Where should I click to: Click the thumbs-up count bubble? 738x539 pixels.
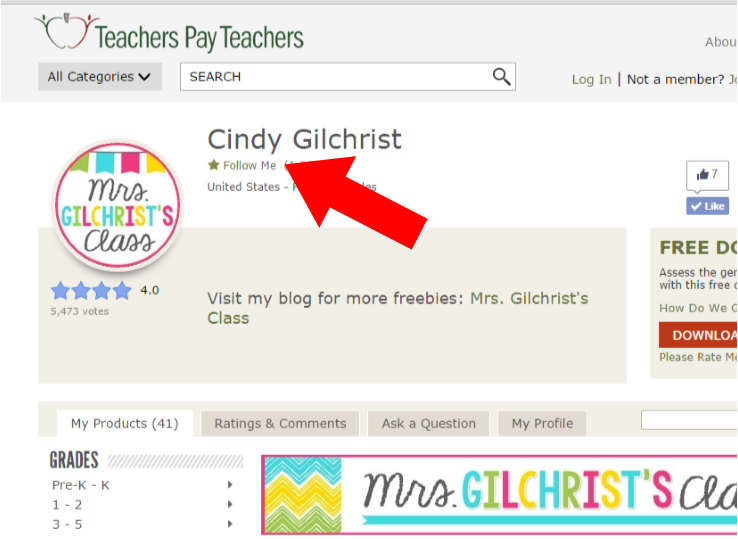(707, 176)
